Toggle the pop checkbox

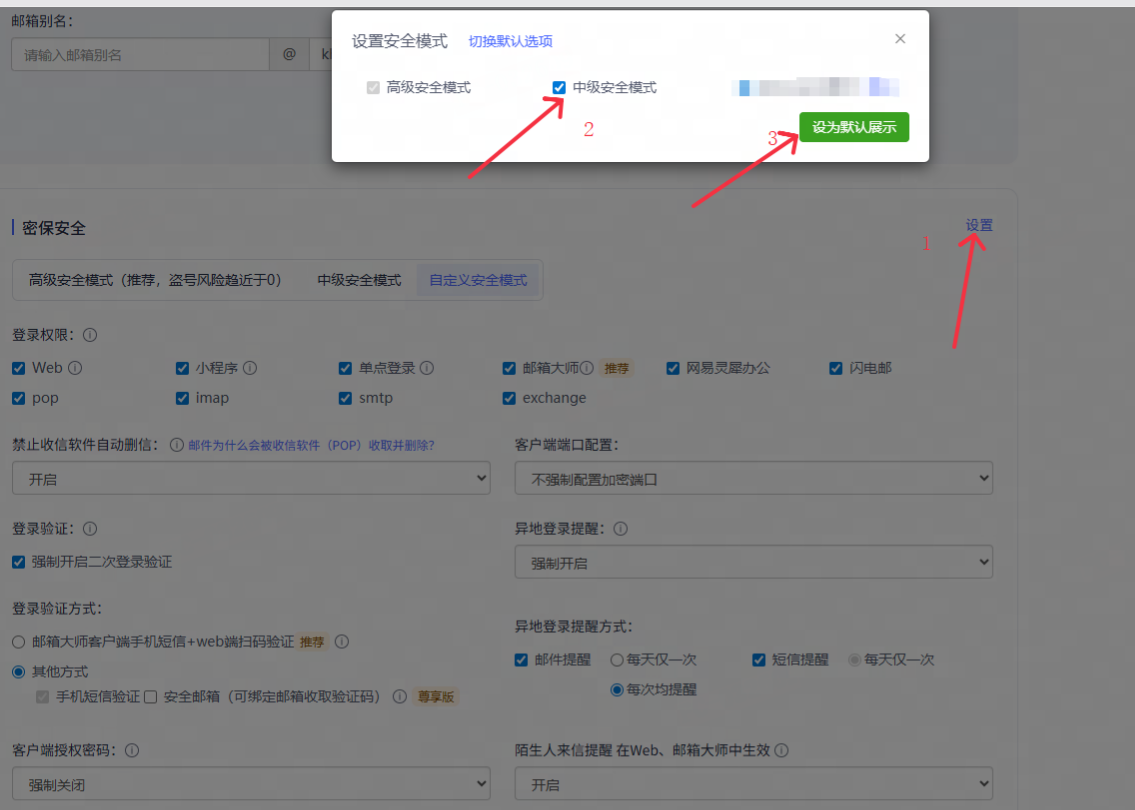[x=19, y=398]
